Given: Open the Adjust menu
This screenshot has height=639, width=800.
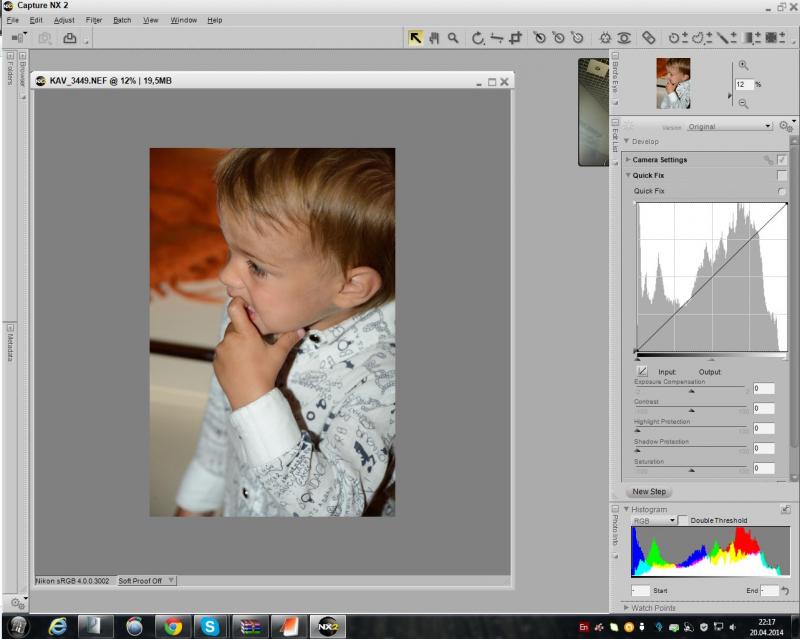Looking at the screenshot, I should click(x=64, y=20).
